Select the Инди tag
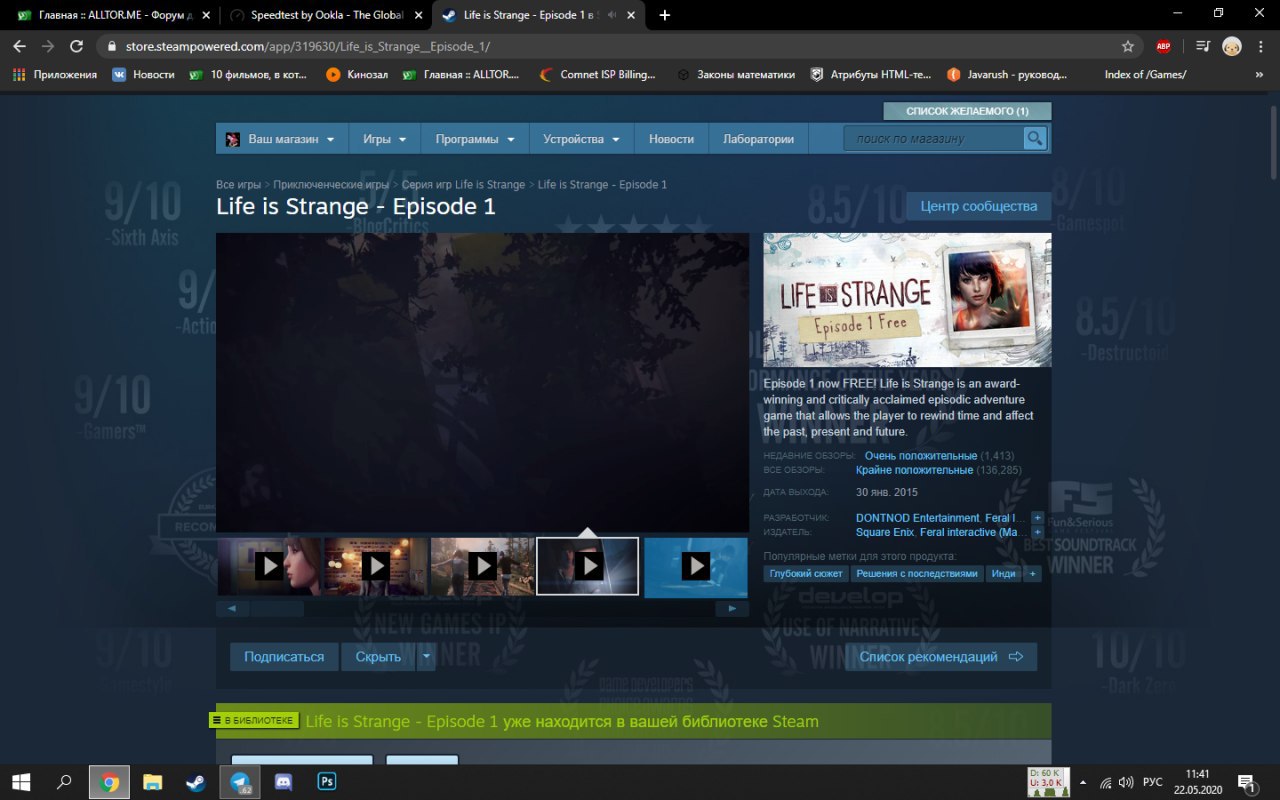Viewport: 1280px width, 800px height. (x=1003, y=574)
